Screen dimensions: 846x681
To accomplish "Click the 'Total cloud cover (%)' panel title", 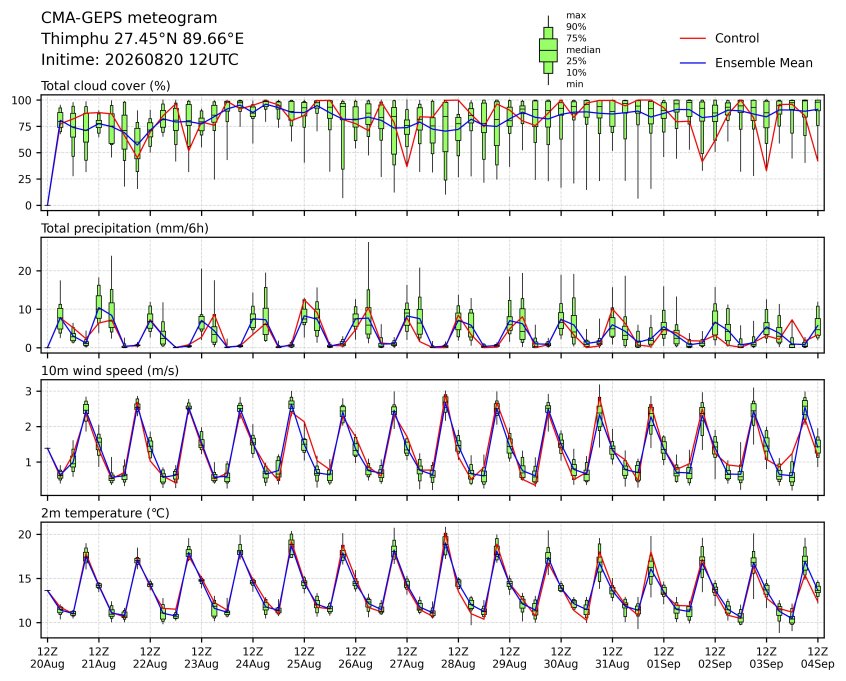I will [x=106, y=86].
